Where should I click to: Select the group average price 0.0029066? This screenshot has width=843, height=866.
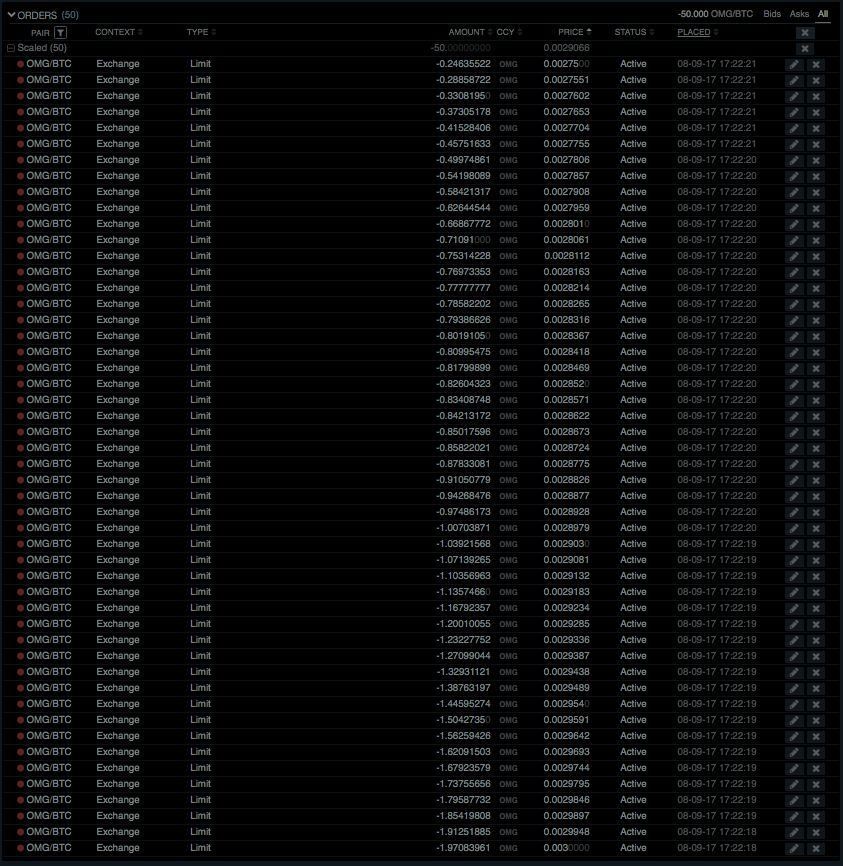point(566,48)
